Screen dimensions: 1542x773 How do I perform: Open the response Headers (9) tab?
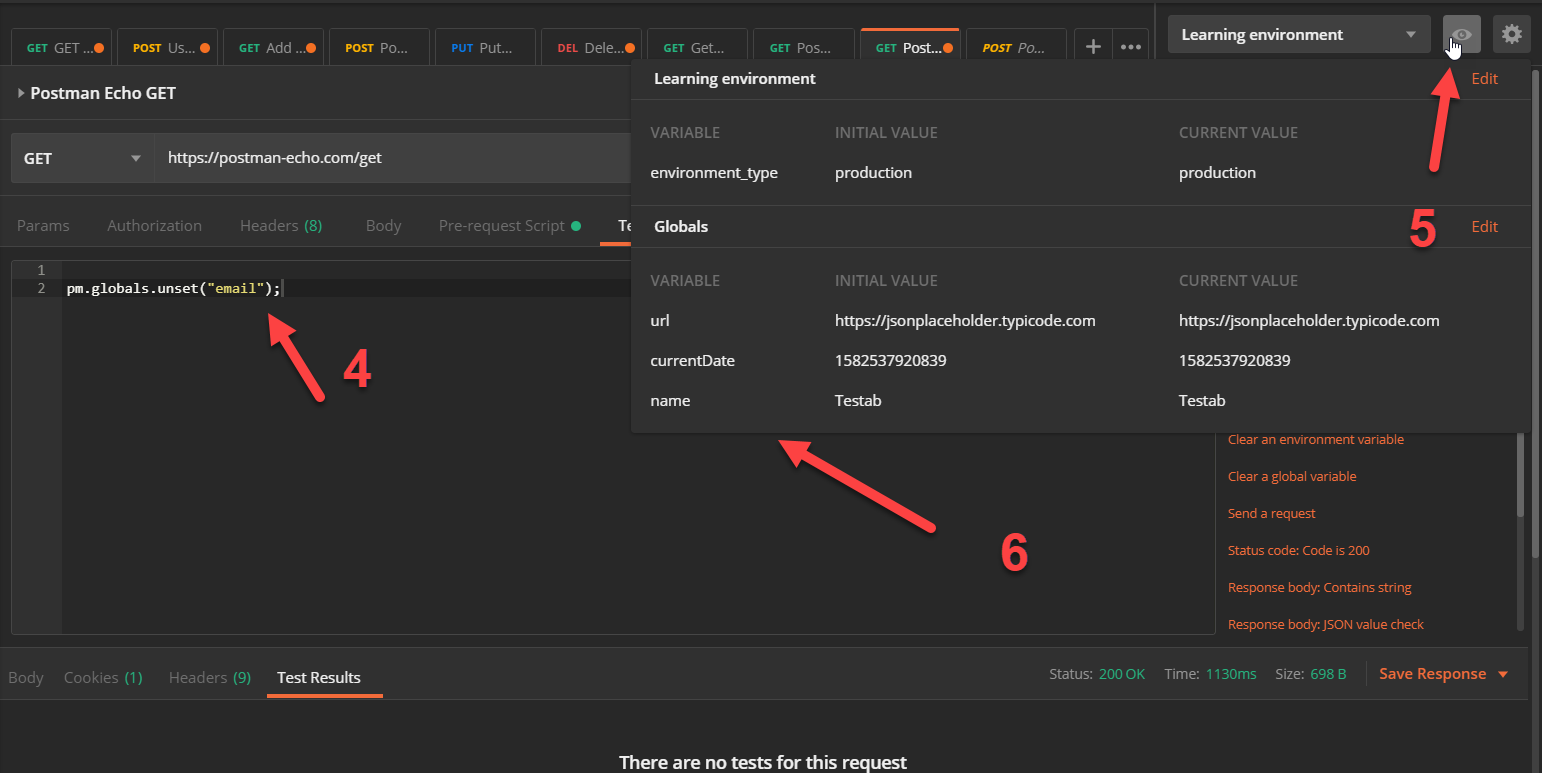pyautogui.click(x=210, y=677)
